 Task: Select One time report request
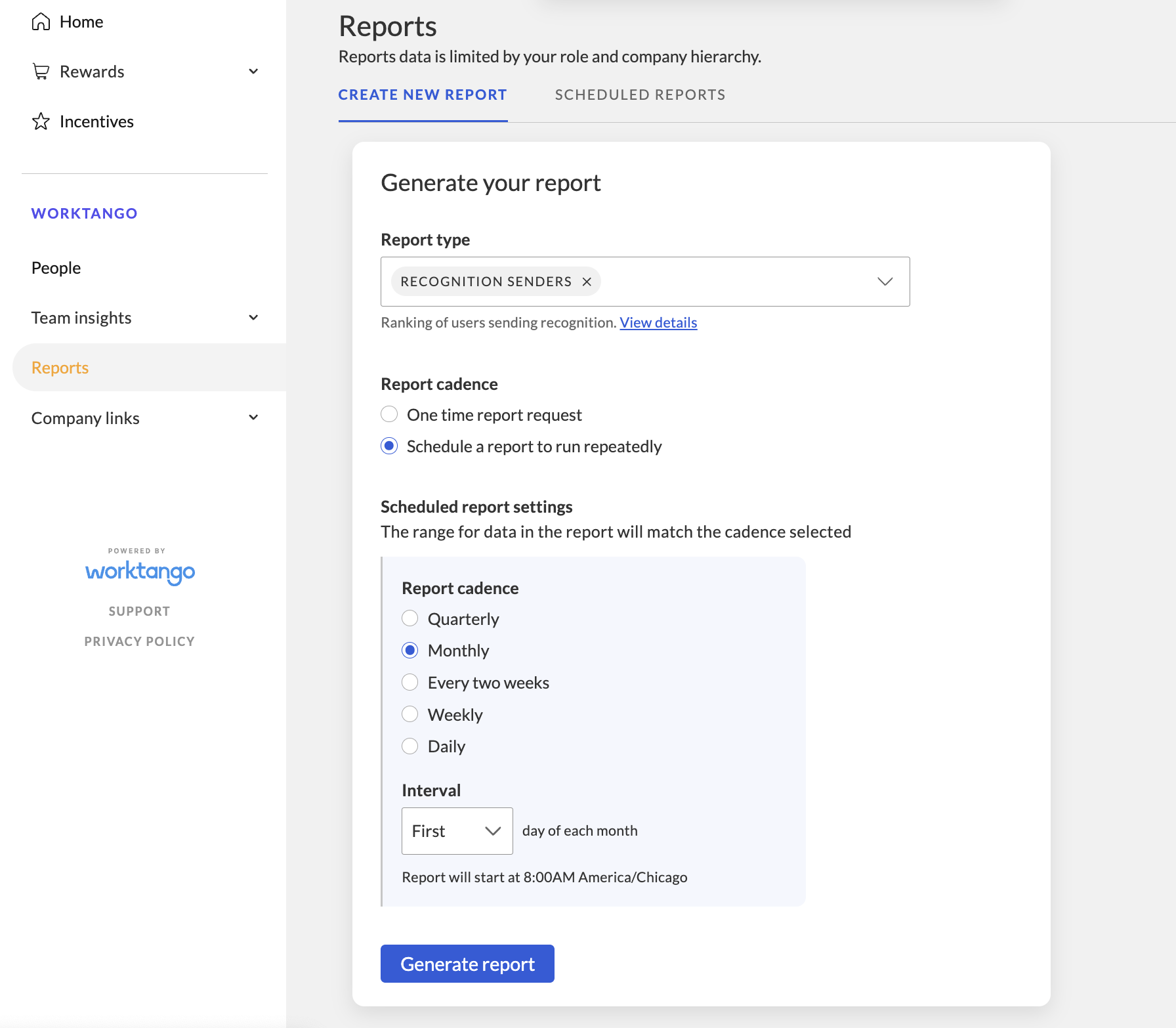389,414
